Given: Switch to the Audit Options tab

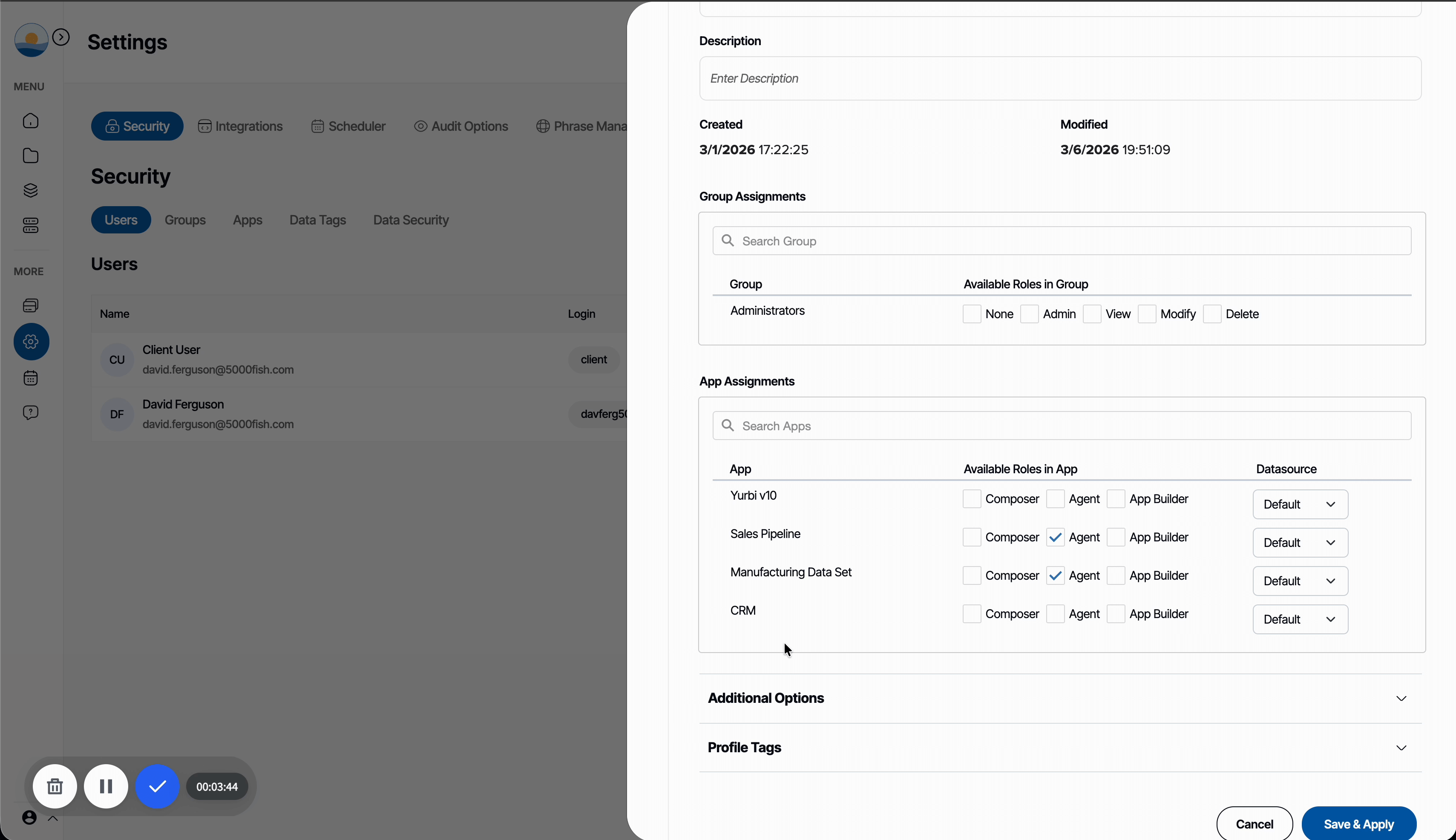Looking at the screenshot, I should (x=461, y=126).
